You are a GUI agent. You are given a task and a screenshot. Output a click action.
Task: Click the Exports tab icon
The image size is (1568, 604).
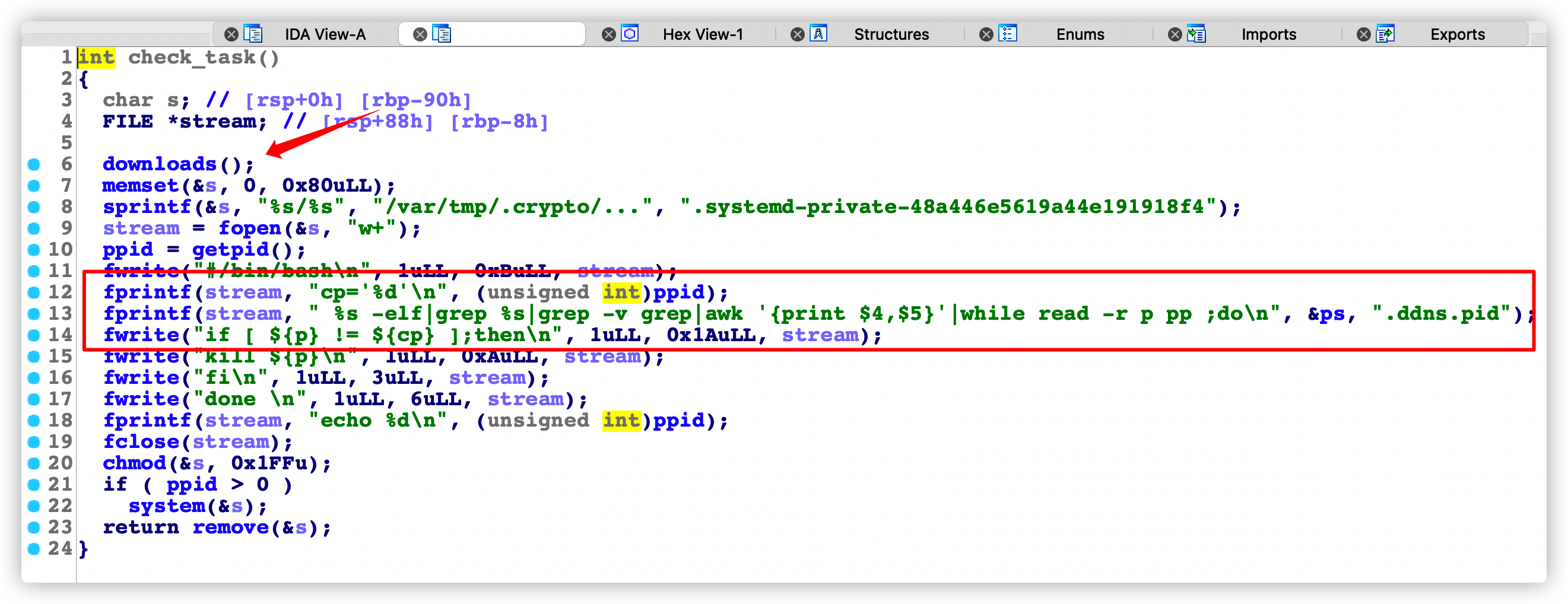tap(1385, 34)
